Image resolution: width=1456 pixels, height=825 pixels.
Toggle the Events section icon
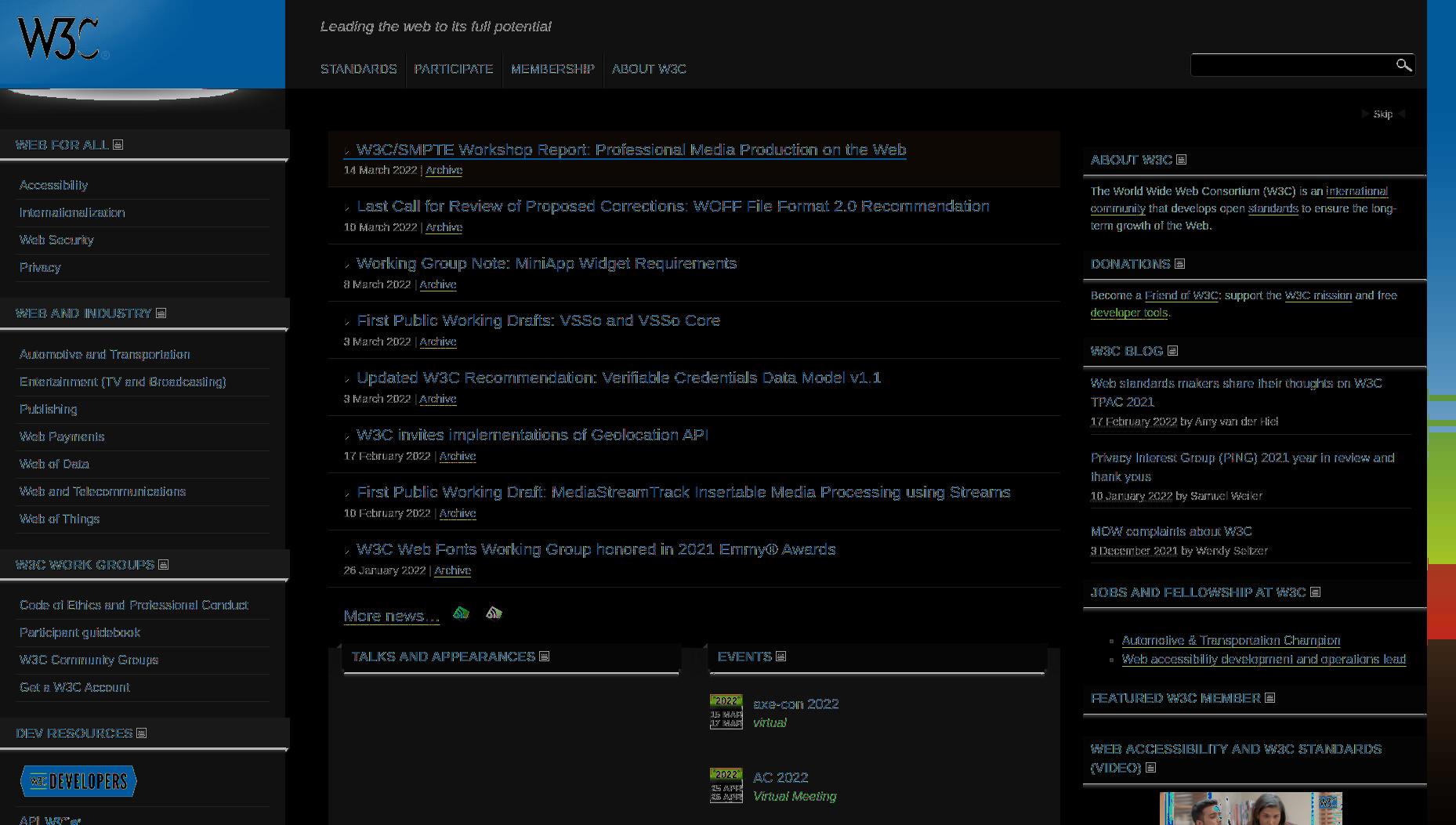[x=781, y=657]
